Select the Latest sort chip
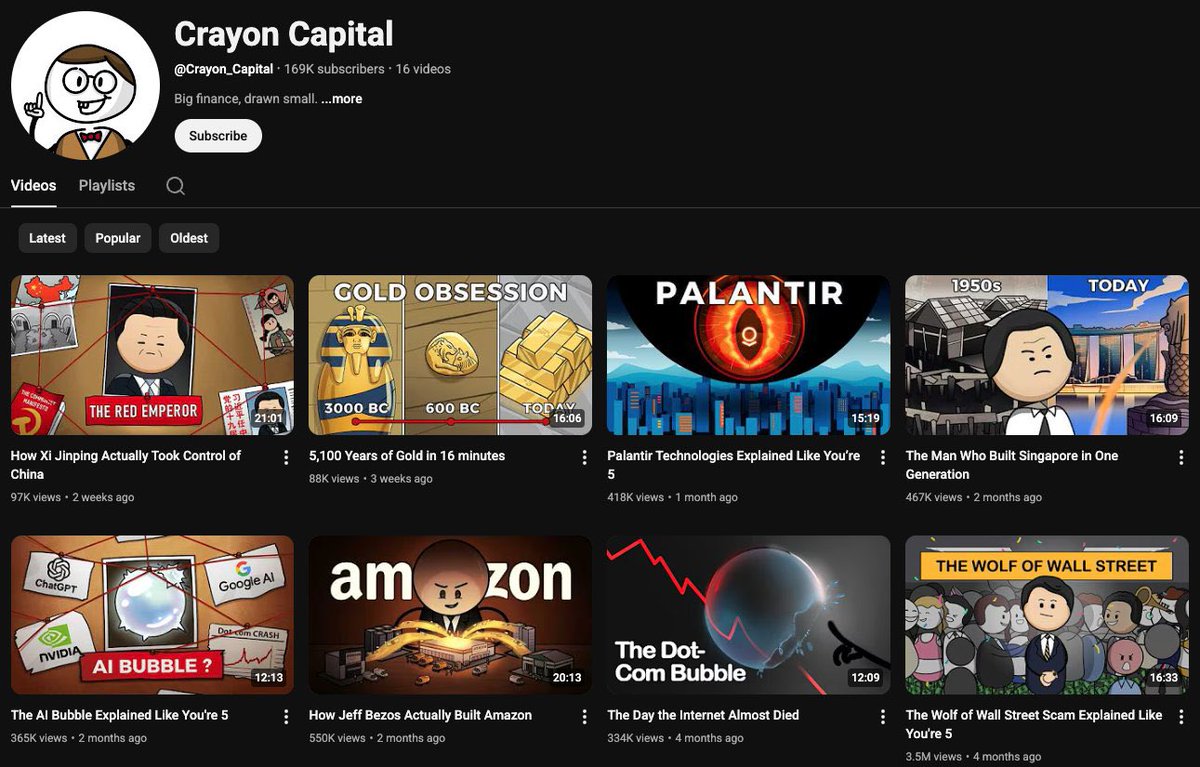This screenshot has height=767, width=1200. point(47,238)
